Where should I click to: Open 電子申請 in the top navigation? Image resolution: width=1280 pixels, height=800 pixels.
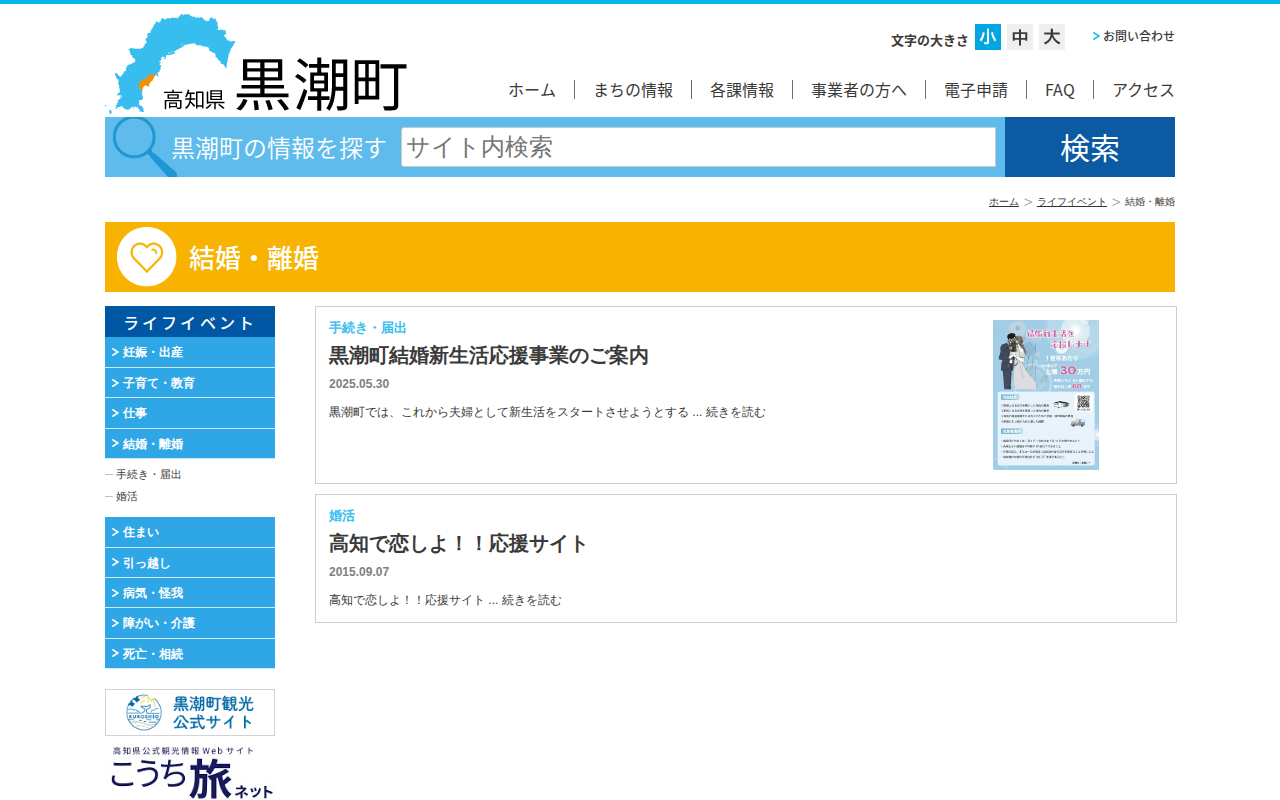(976, 90)
